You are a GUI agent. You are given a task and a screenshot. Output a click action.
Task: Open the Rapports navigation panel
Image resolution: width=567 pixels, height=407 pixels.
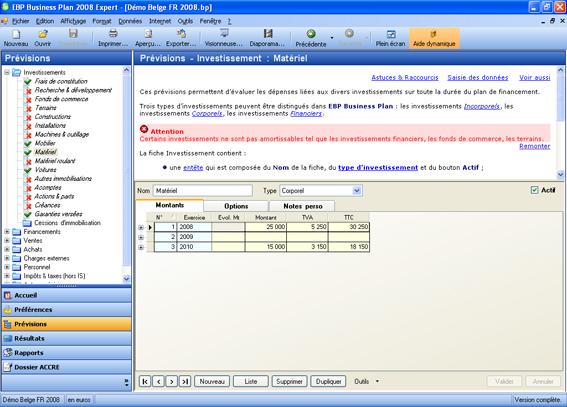(67, 353)
